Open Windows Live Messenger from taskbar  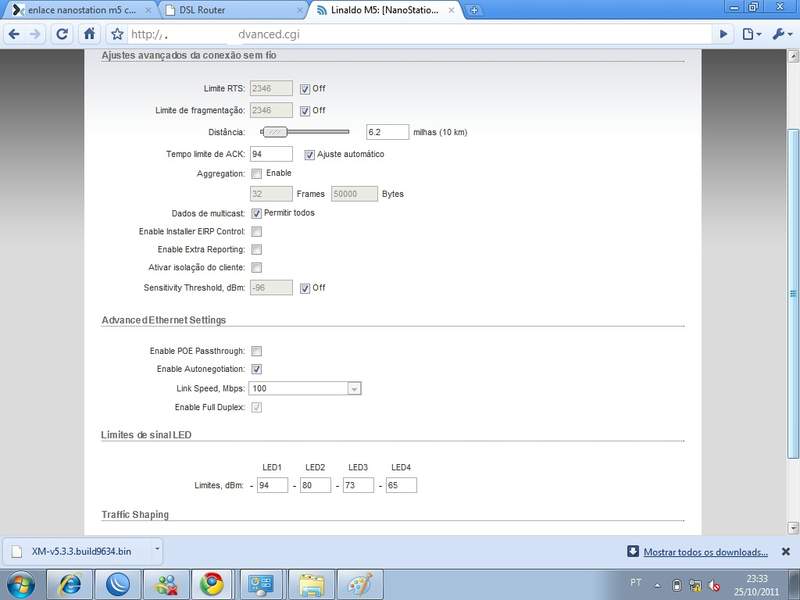point(166,585)
